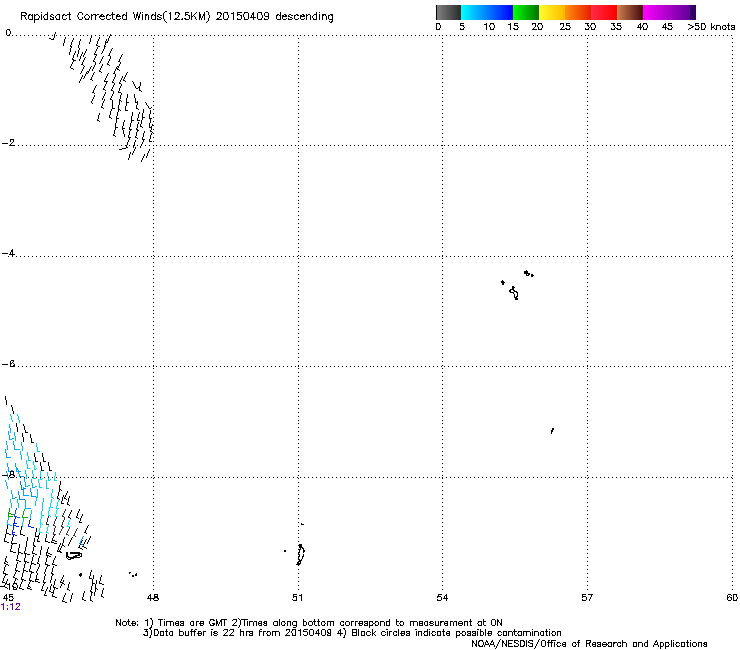Click the "10" label under the color scale
The width and height of the screenshot is (740, 650).
[x=489, y=27]
